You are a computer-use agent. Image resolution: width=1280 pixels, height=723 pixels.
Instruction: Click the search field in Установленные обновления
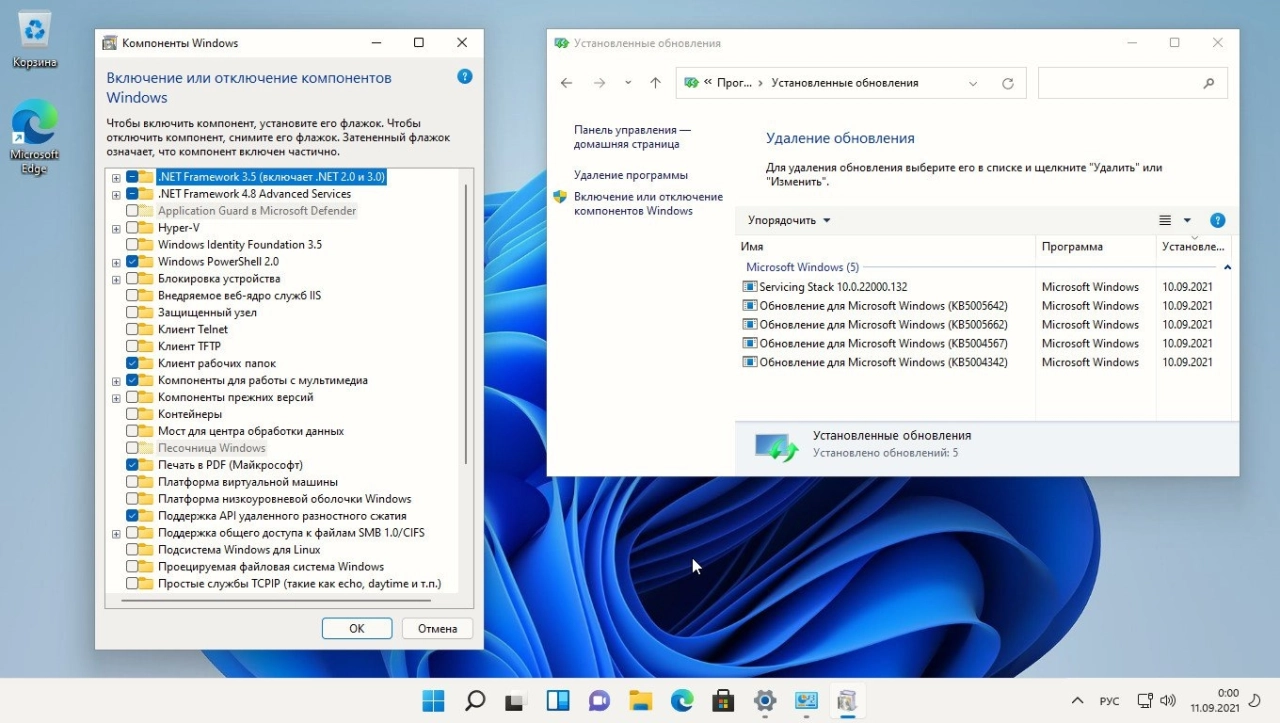pyautogui.click(x=1133, y=83)
